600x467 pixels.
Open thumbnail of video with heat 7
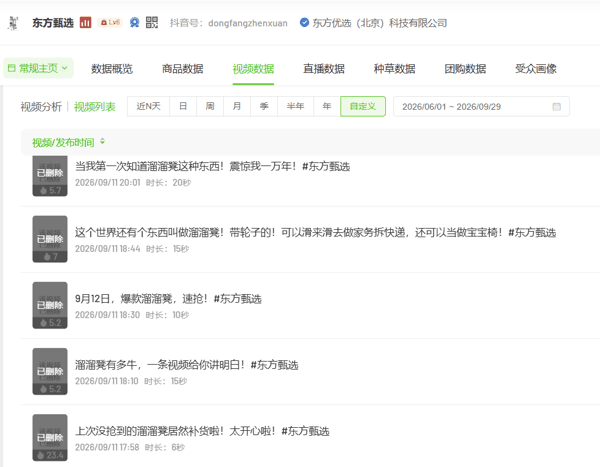point(50,239)
